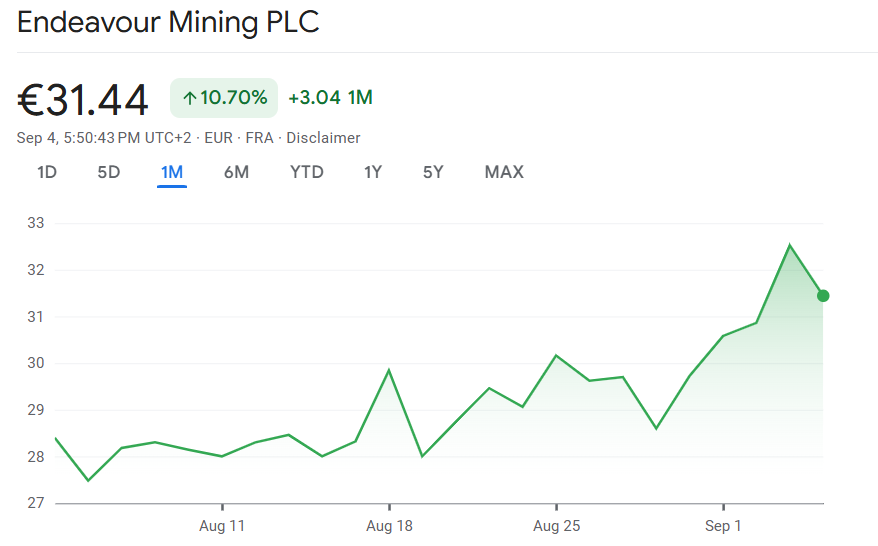Click the Aug 25 date marker
The width and height of the screenshot is (878, 546).
click(556, 525)
